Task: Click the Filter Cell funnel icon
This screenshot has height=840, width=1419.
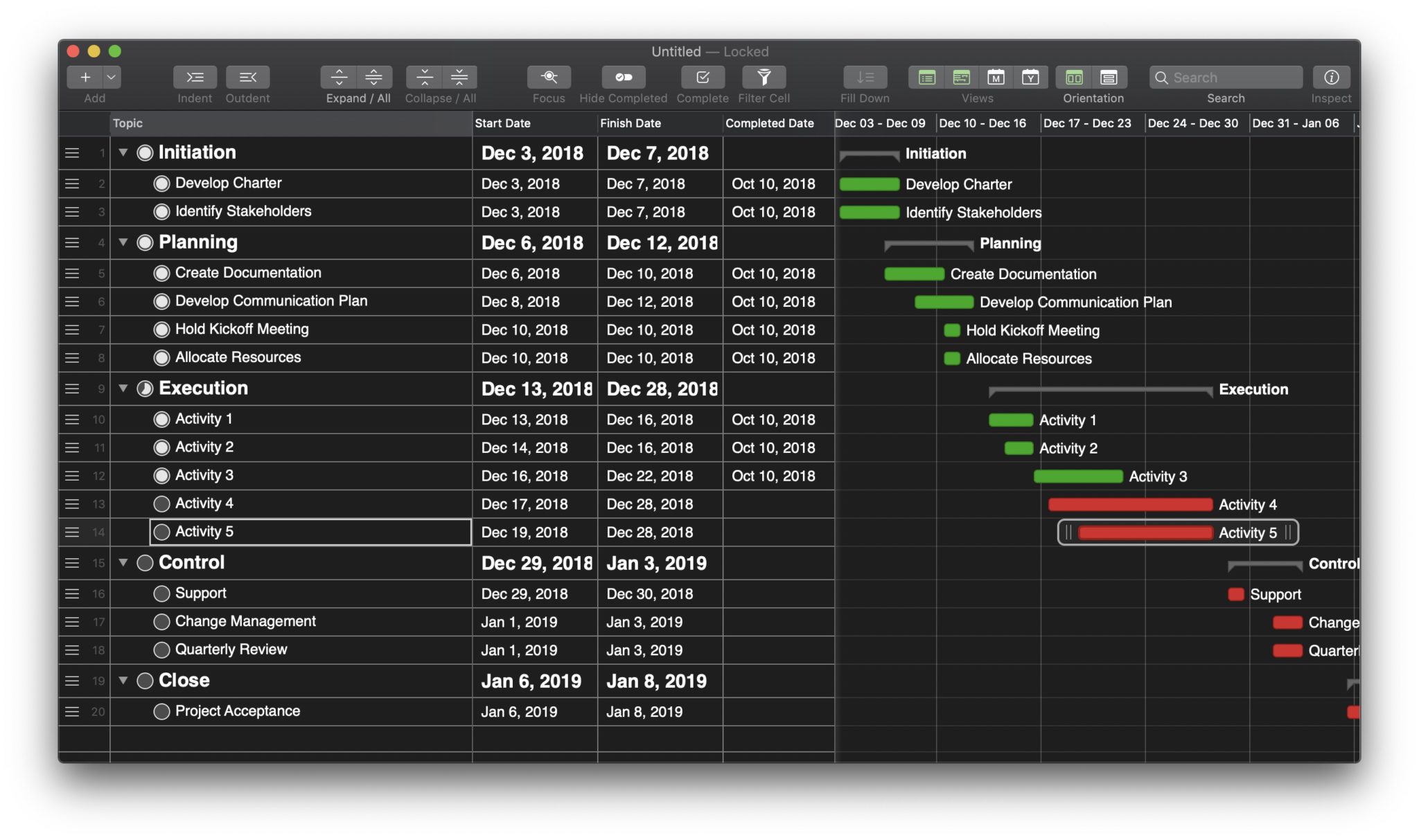Action: pyautogui.click(x=764, y=77)
